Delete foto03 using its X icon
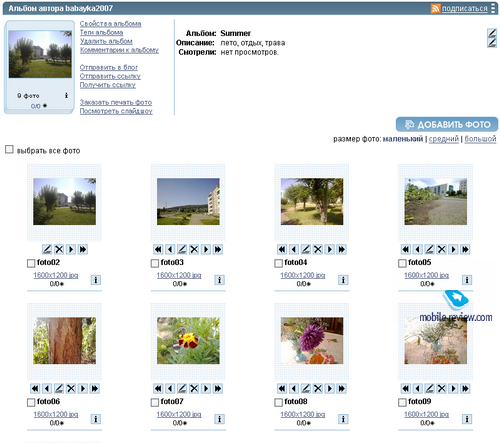This screenshot has width=500, height=443. 194,249
